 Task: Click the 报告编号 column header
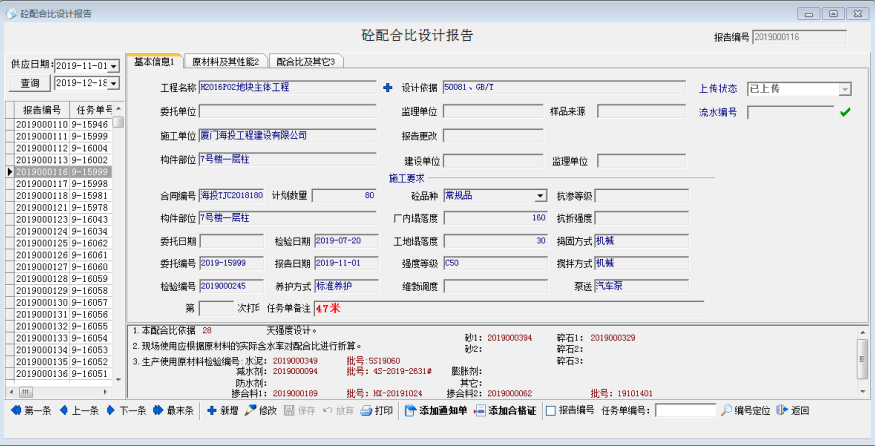click(x=42, y=109)
